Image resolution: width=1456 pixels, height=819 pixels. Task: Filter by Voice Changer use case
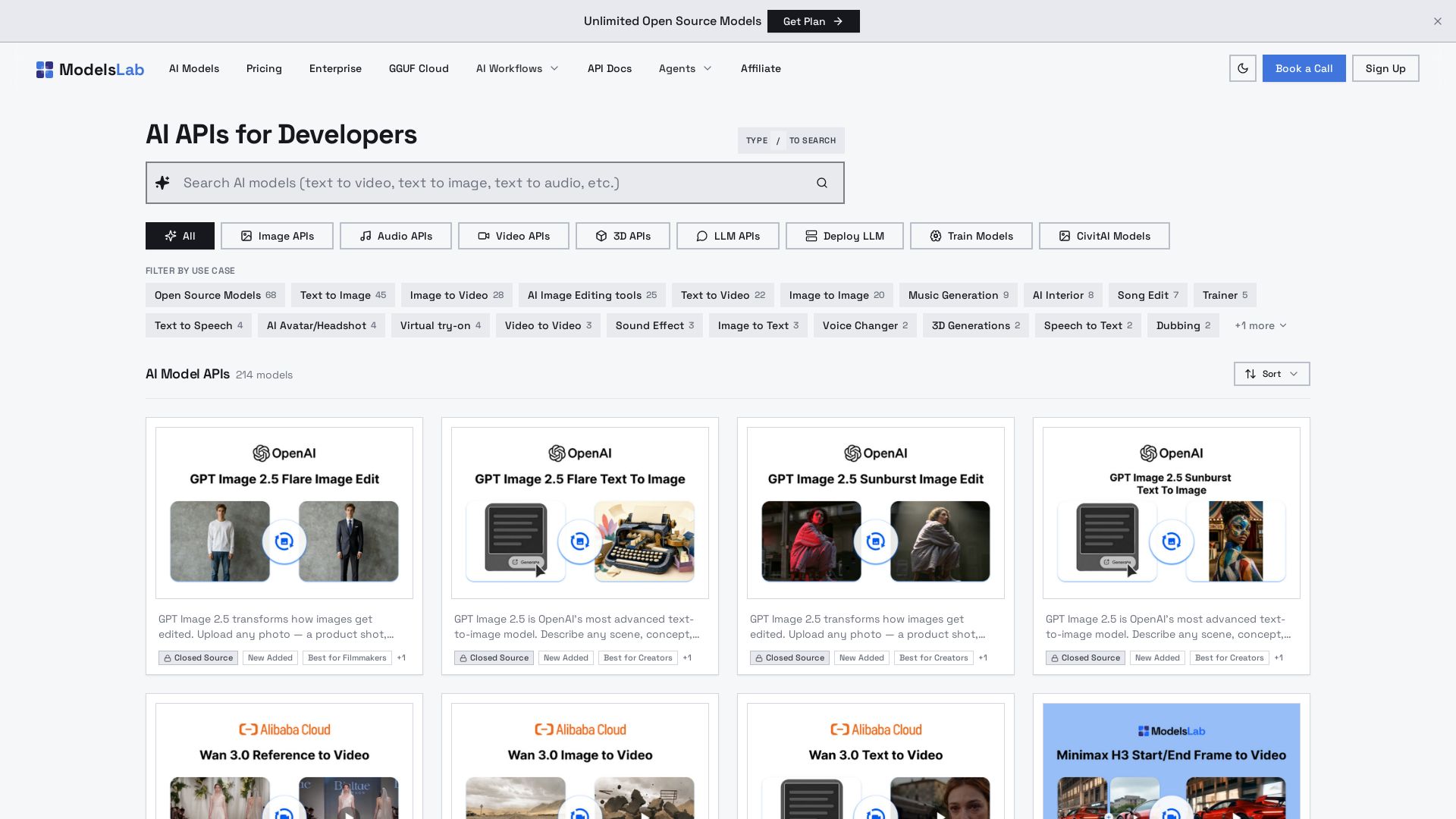click(865, 325)
